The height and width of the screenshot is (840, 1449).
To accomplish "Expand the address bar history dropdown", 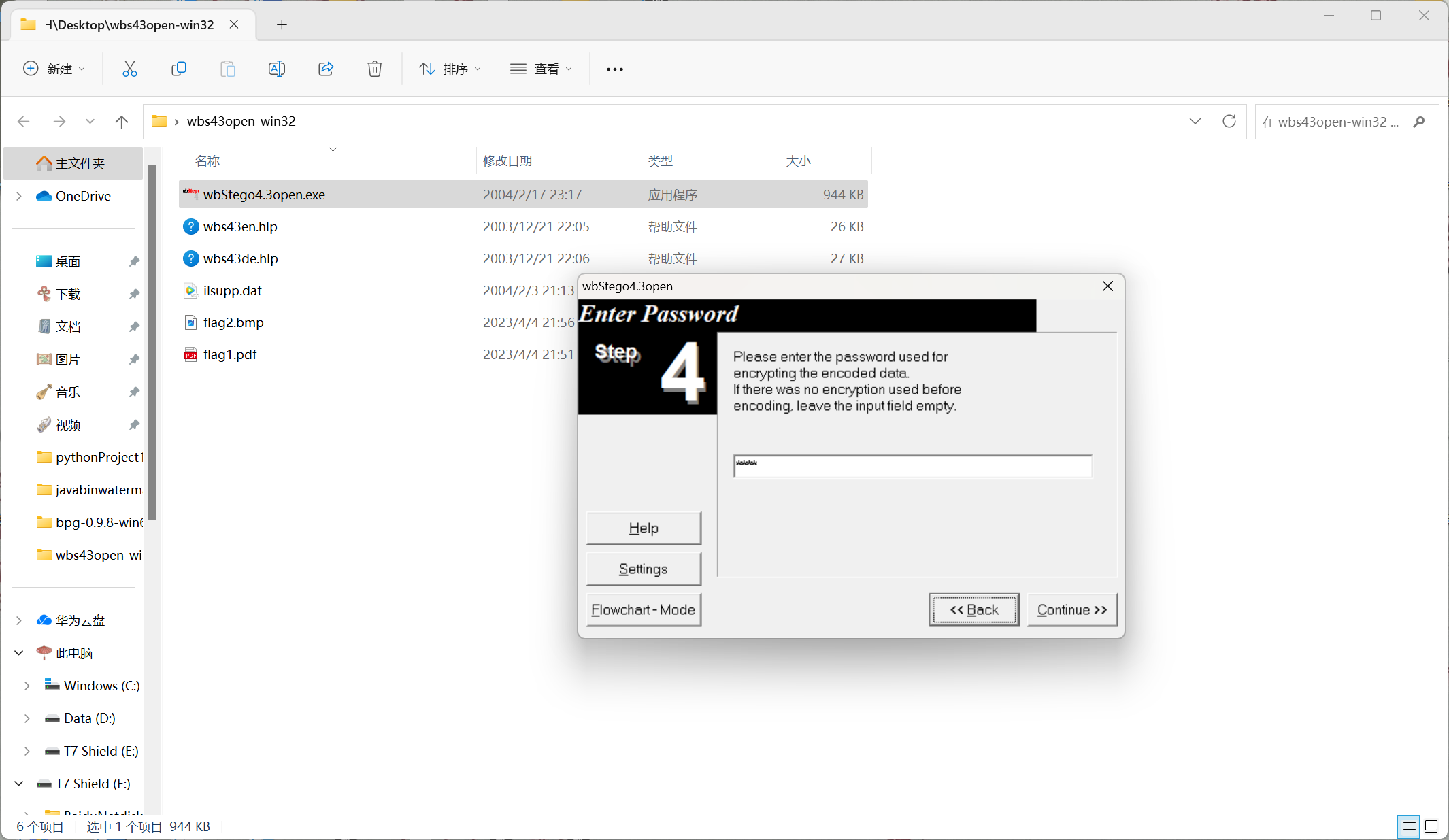I will 1195,122.
